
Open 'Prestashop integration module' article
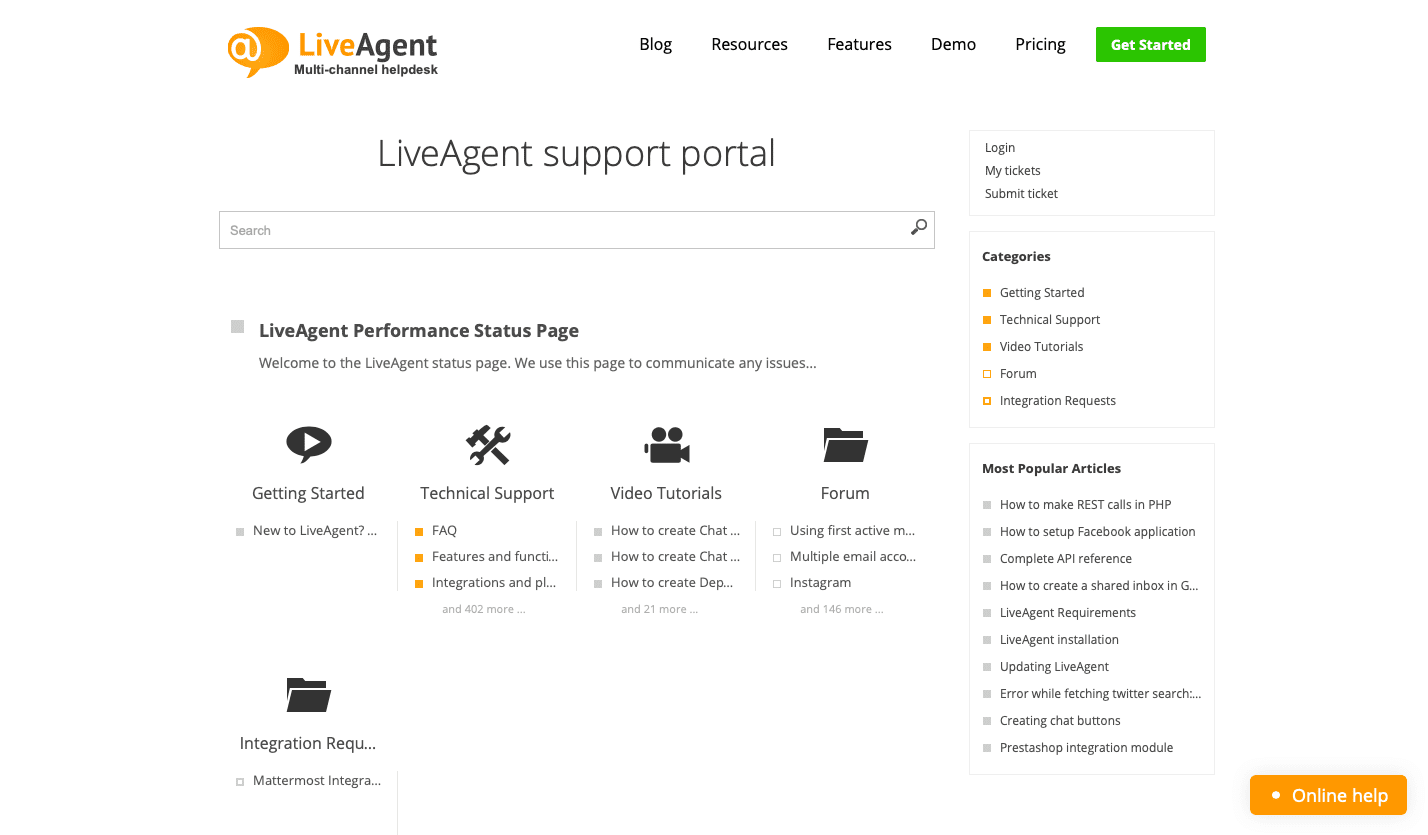tap(1087, 747)
